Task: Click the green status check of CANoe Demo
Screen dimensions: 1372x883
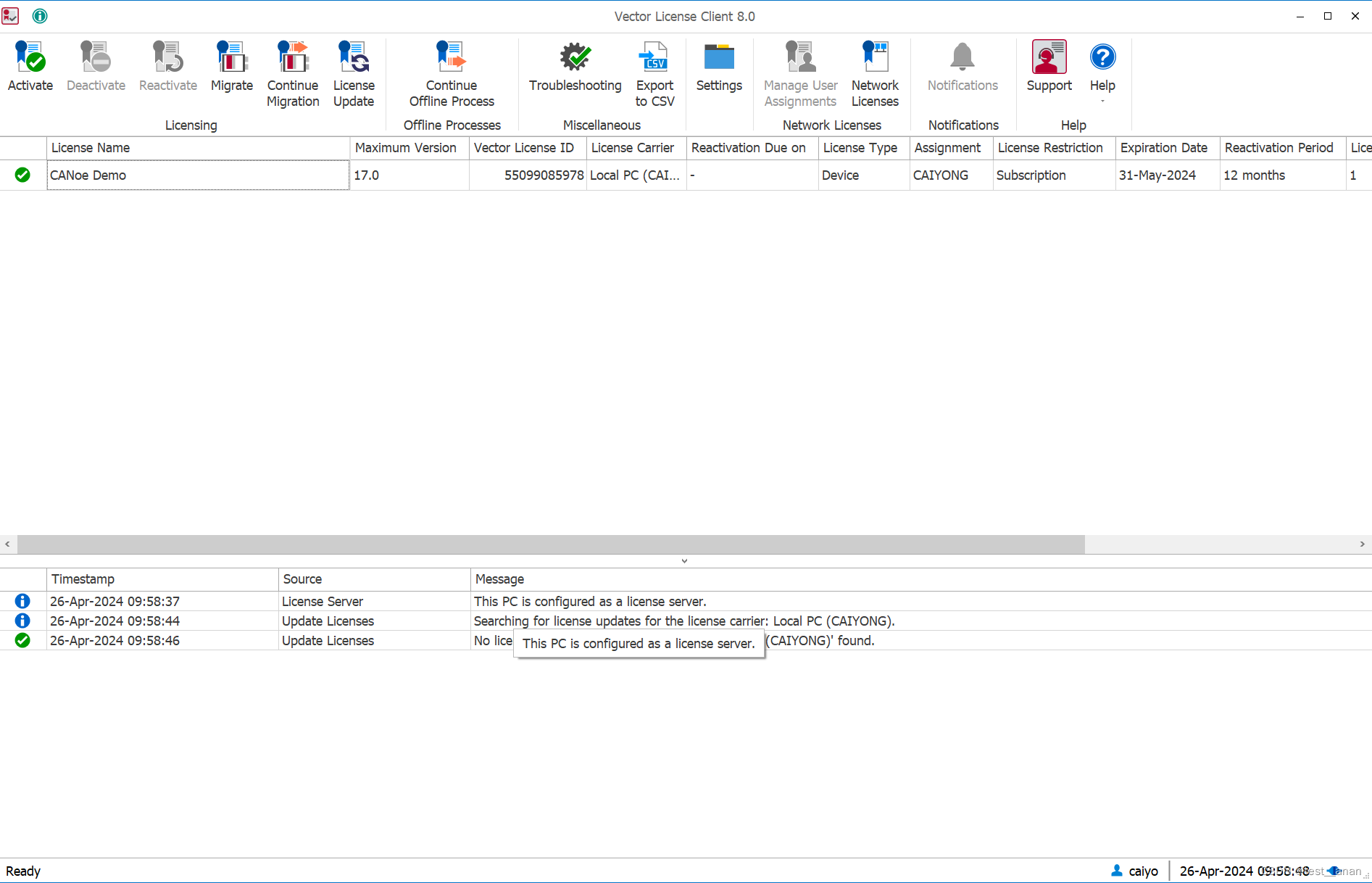Action: click(x=22, y=175)
